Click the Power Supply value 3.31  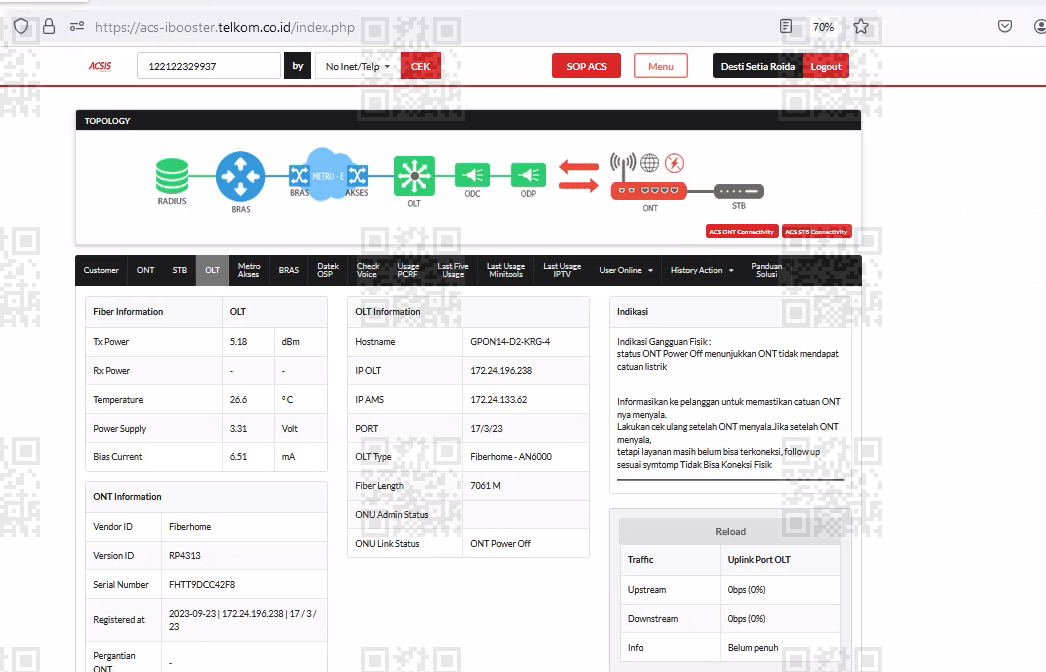click(238, 428)
